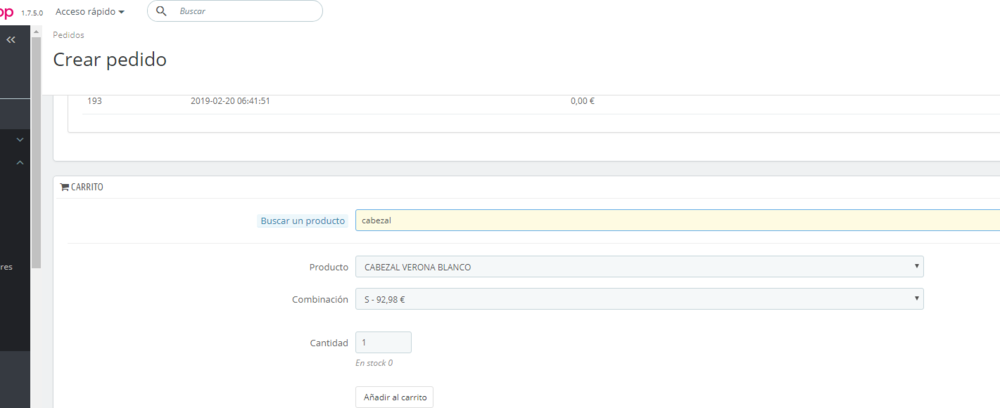Image resolution: width=1000 pixels, height=408 pixels.
Task: Open the Combinación dropdown showing S - 92,98 €
Action: pyautogui.click(x=639, y=299)
